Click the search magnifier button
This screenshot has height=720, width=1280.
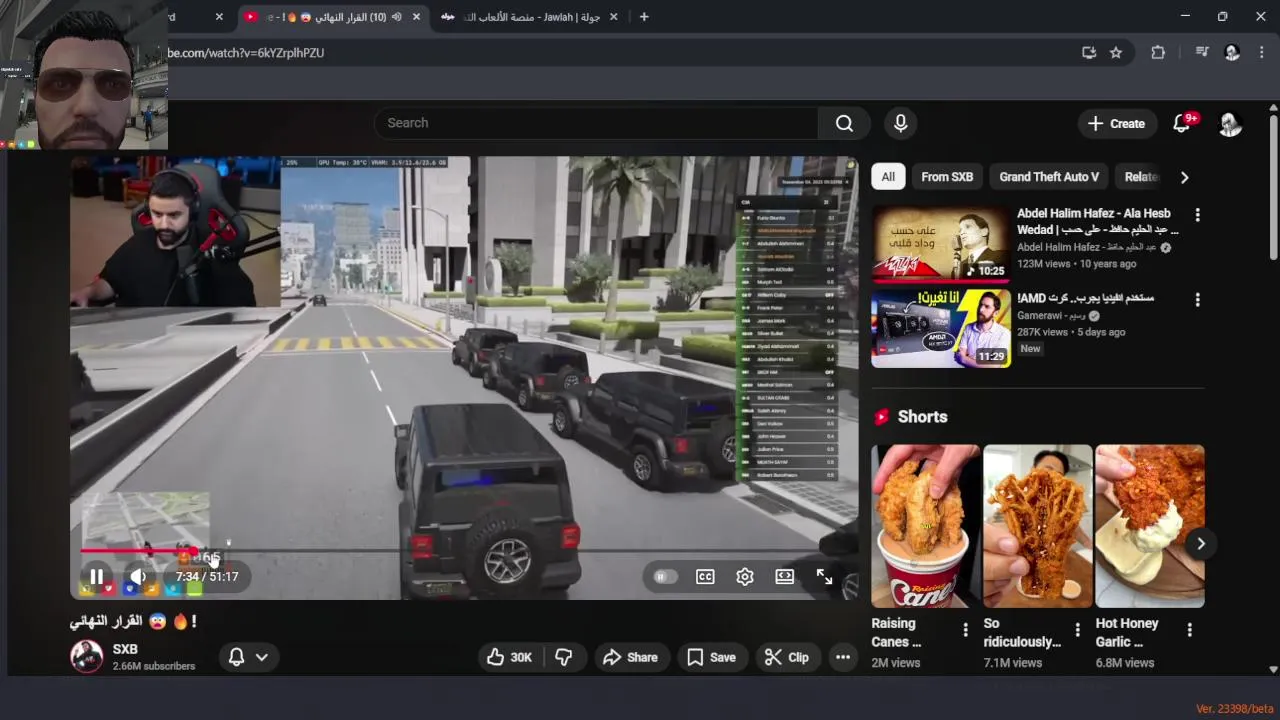click(x=844, y=123)
